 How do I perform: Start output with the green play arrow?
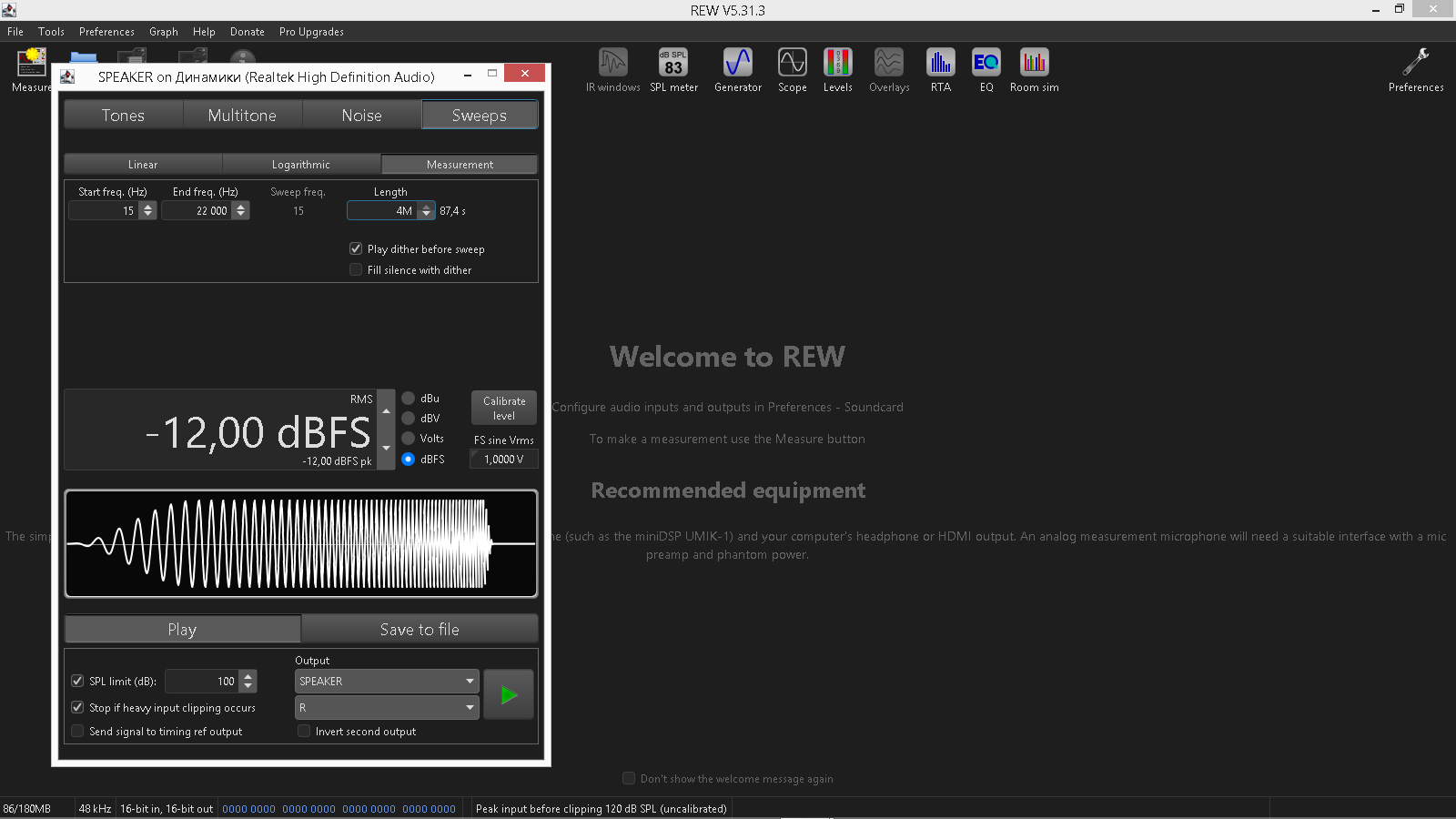point(509,694)
